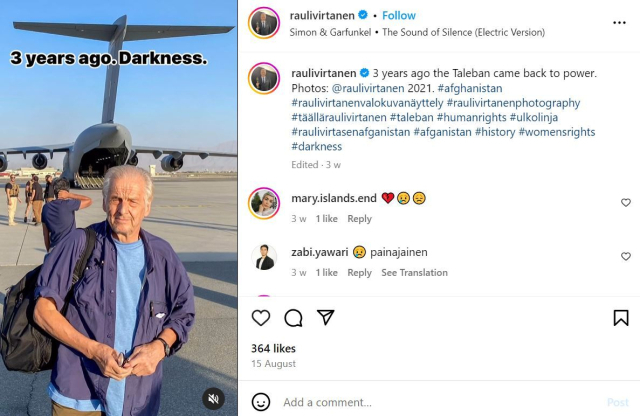
Task: Share post via paper plane icon
Action: 326,318
